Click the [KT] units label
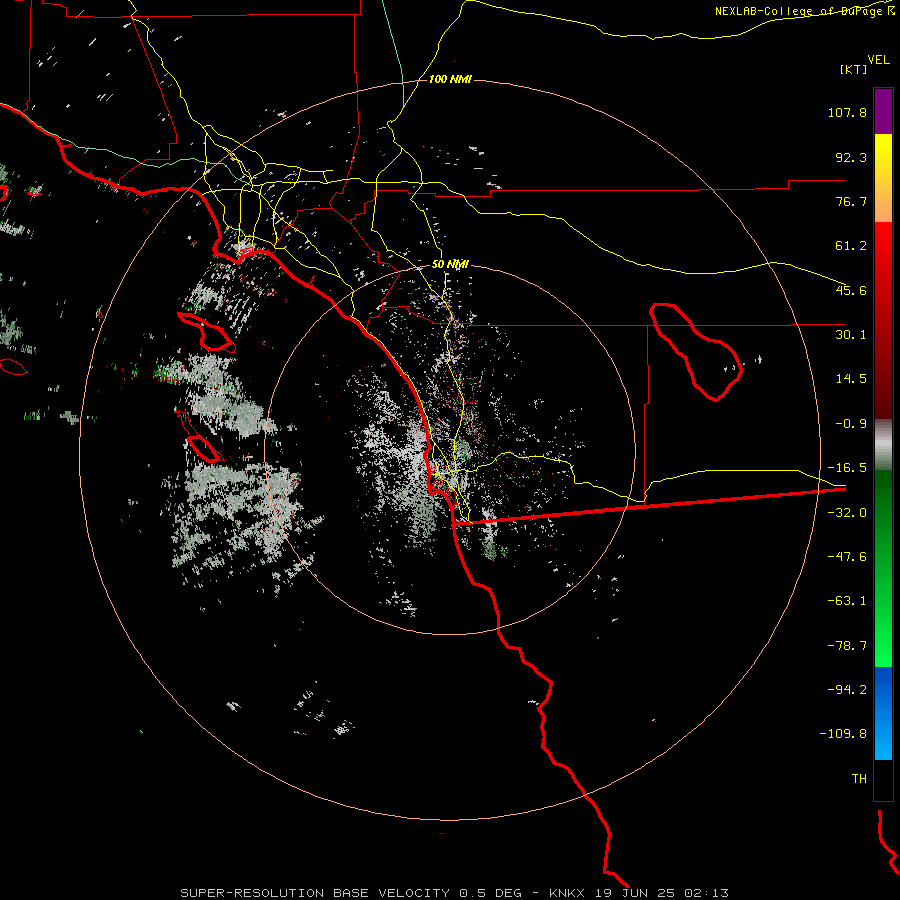The image size is (900, 900). (x=854, y=69)
